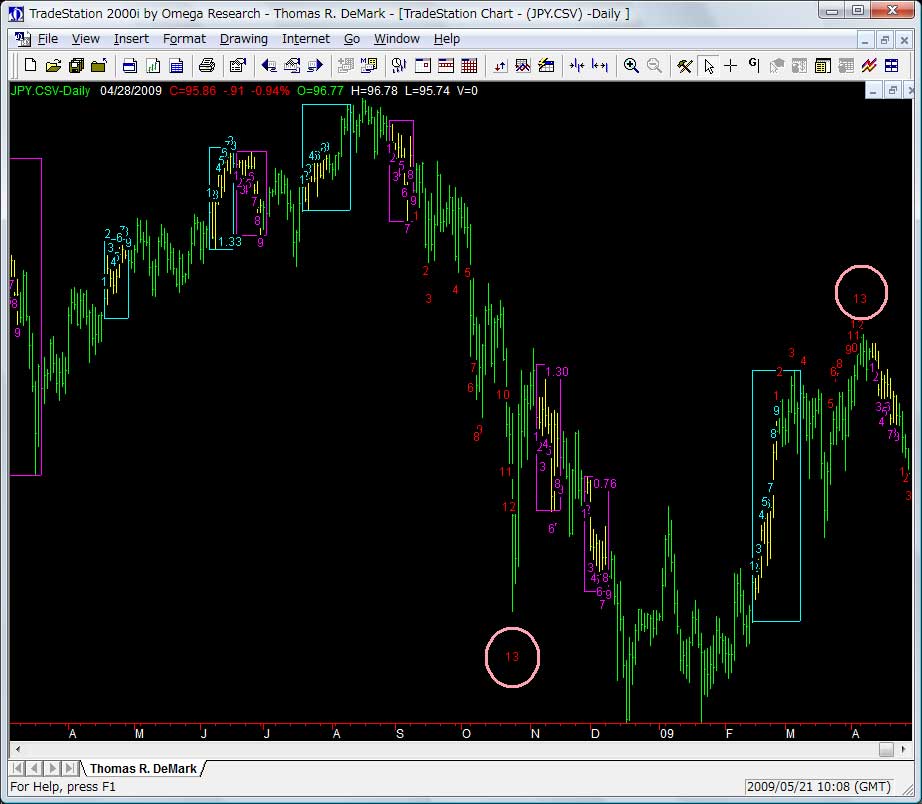The width and height of the screenshot is (922, 804).
Task: Click the Zoom In magnifier icon
Action: click(x=631, y=66)
